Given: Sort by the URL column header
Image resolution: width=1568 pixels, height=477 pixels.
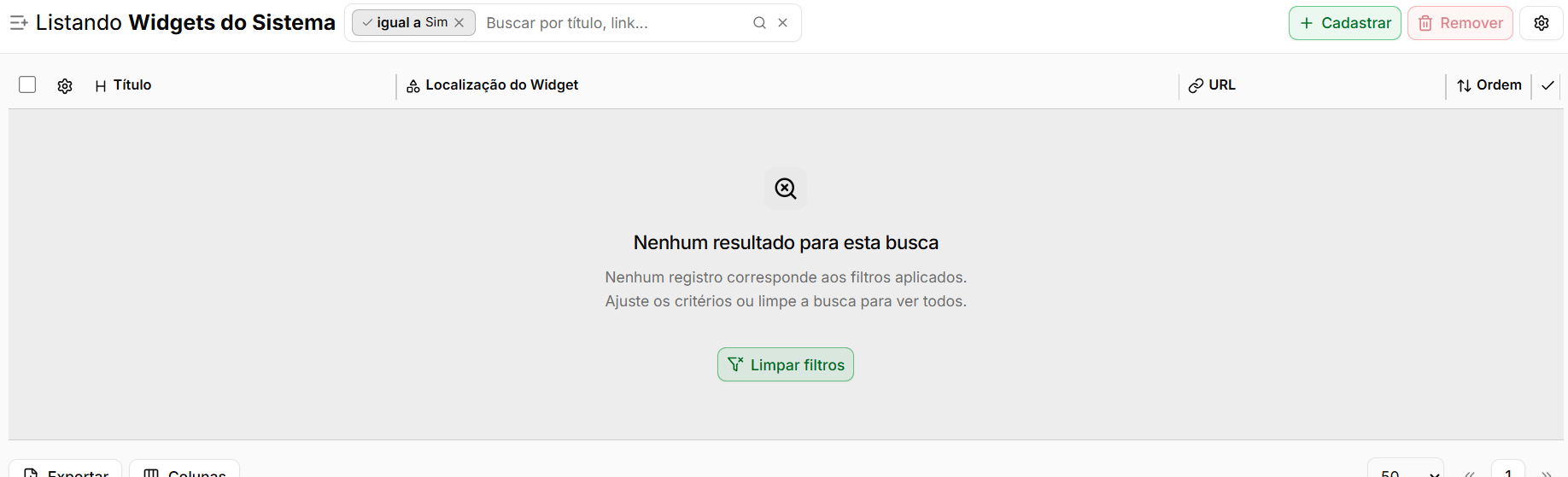Looking at the screenshot, I should [x=1213, y=85].
